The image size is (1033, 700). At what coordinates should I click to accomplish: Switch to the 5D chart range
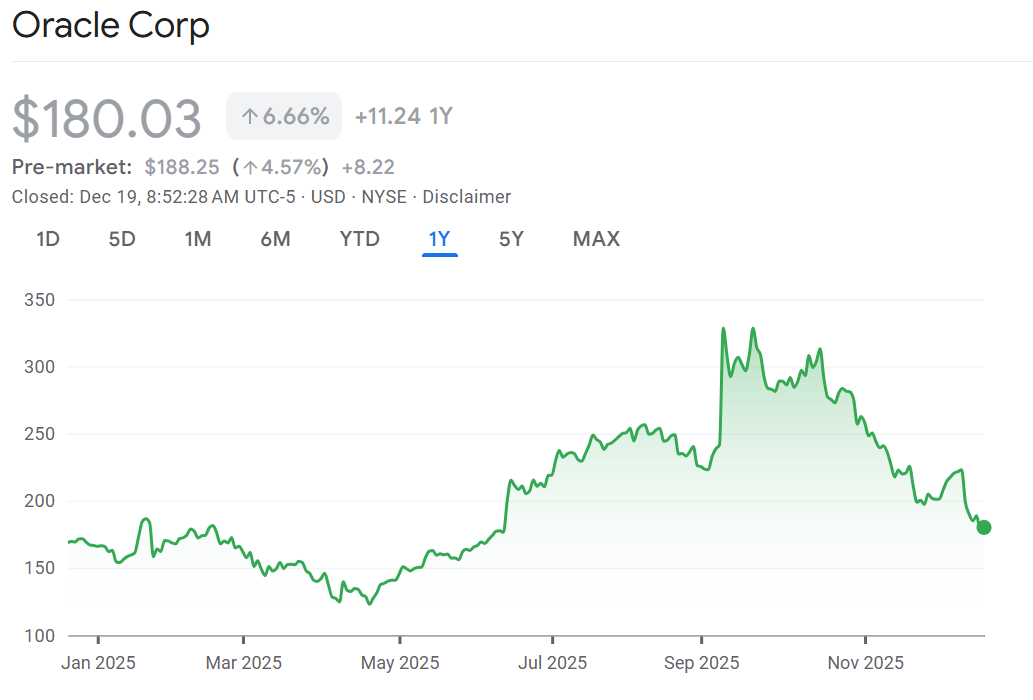point(122,239)
